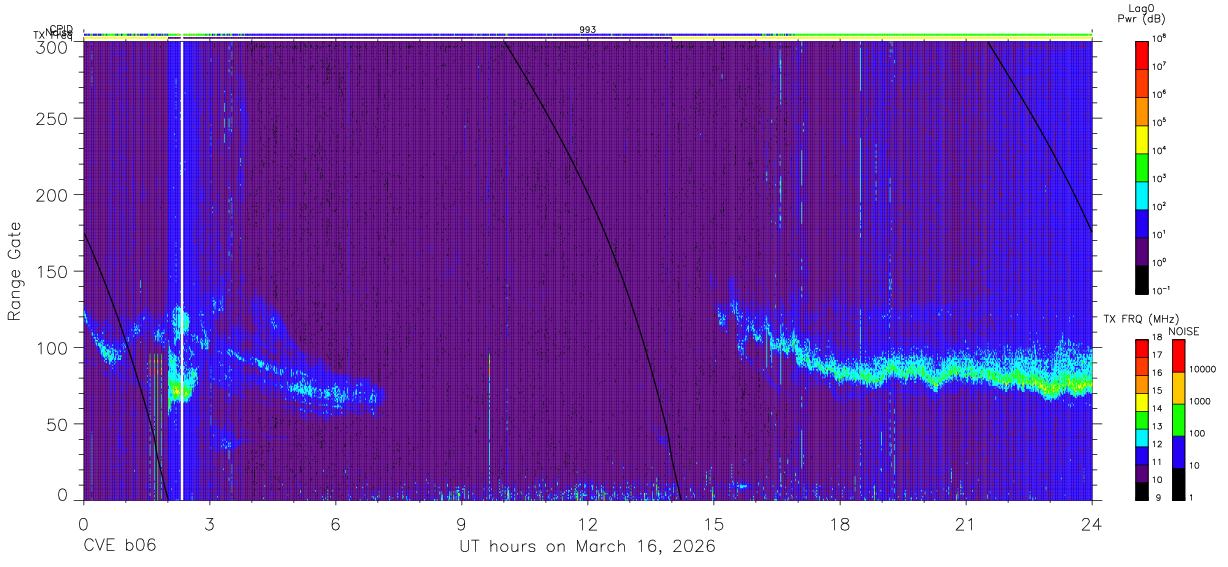Click the '24' UT hour tick label
Image resolution: width=1228 pixels, height=567 pixels.
coord(1091,523)
